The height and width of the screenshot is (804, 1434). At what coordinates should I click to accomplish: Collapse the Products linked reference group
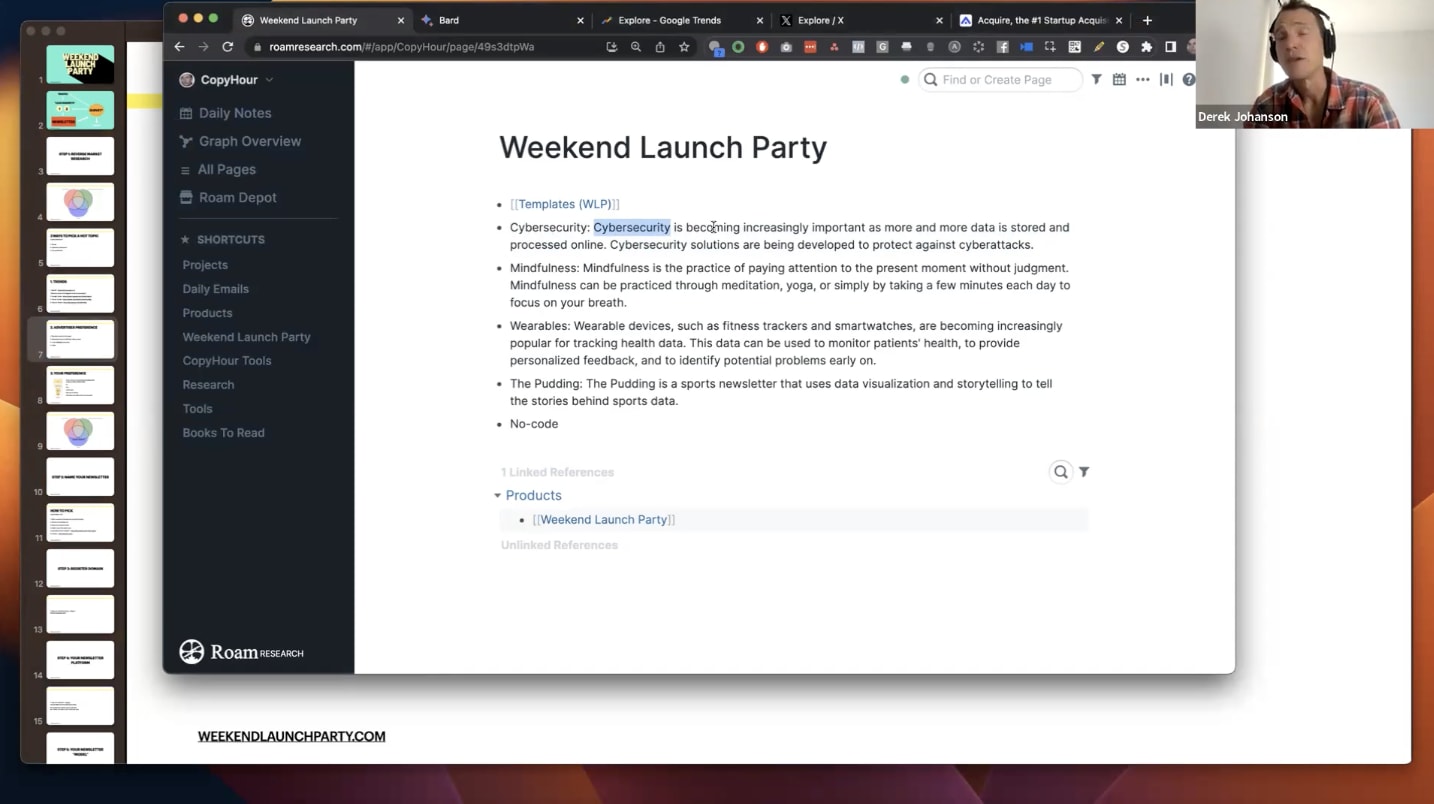[497, 495]
